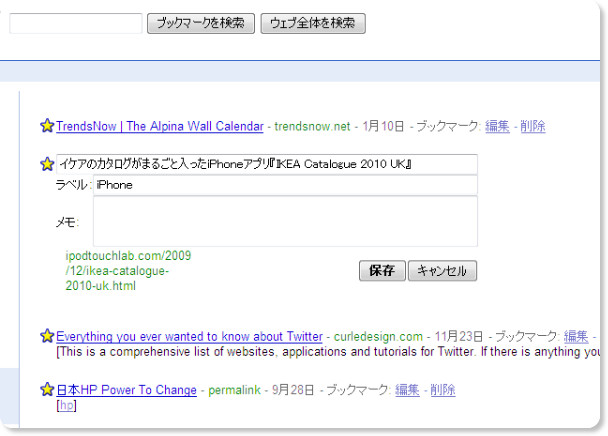Click trendsnow.net domain text
This screenshot has height=436, width=608.
click(x=312, y=126)
